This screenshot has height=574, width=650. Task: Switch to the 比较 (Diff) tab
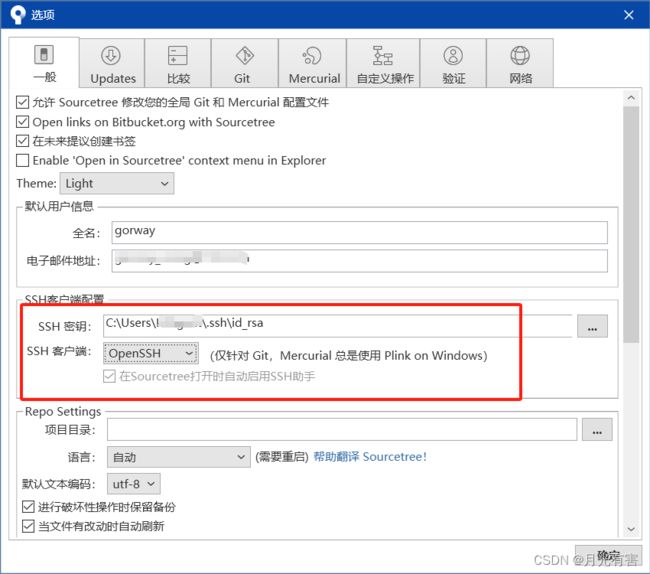click(178, 63)
